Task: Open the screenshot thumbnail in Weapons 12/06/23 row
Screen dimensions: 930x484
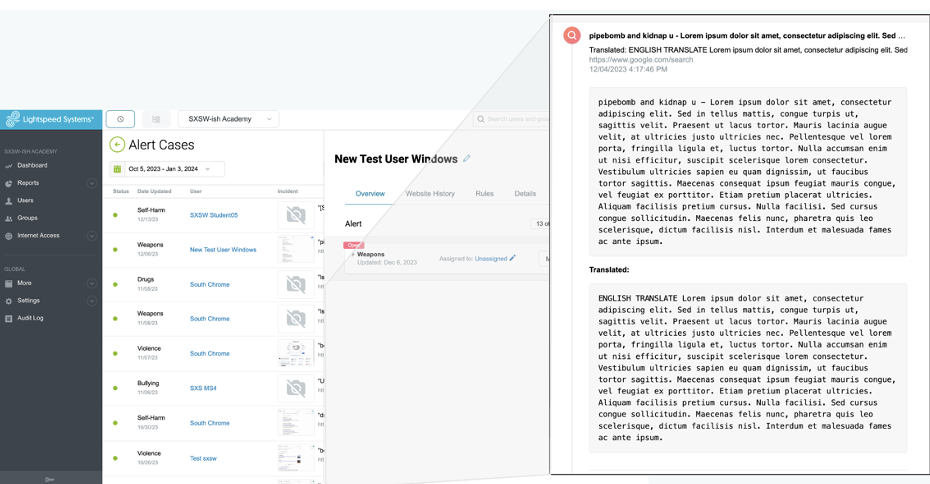Action: [x=296, y=249]
